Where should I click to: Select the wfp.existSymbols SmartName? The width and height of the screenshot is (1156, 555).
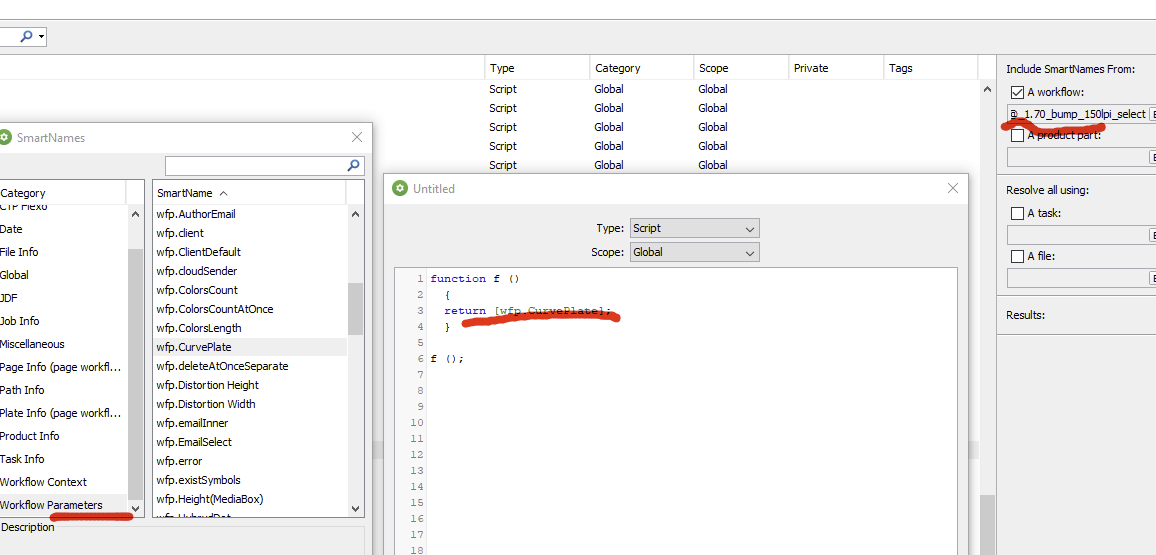point(250,480)
